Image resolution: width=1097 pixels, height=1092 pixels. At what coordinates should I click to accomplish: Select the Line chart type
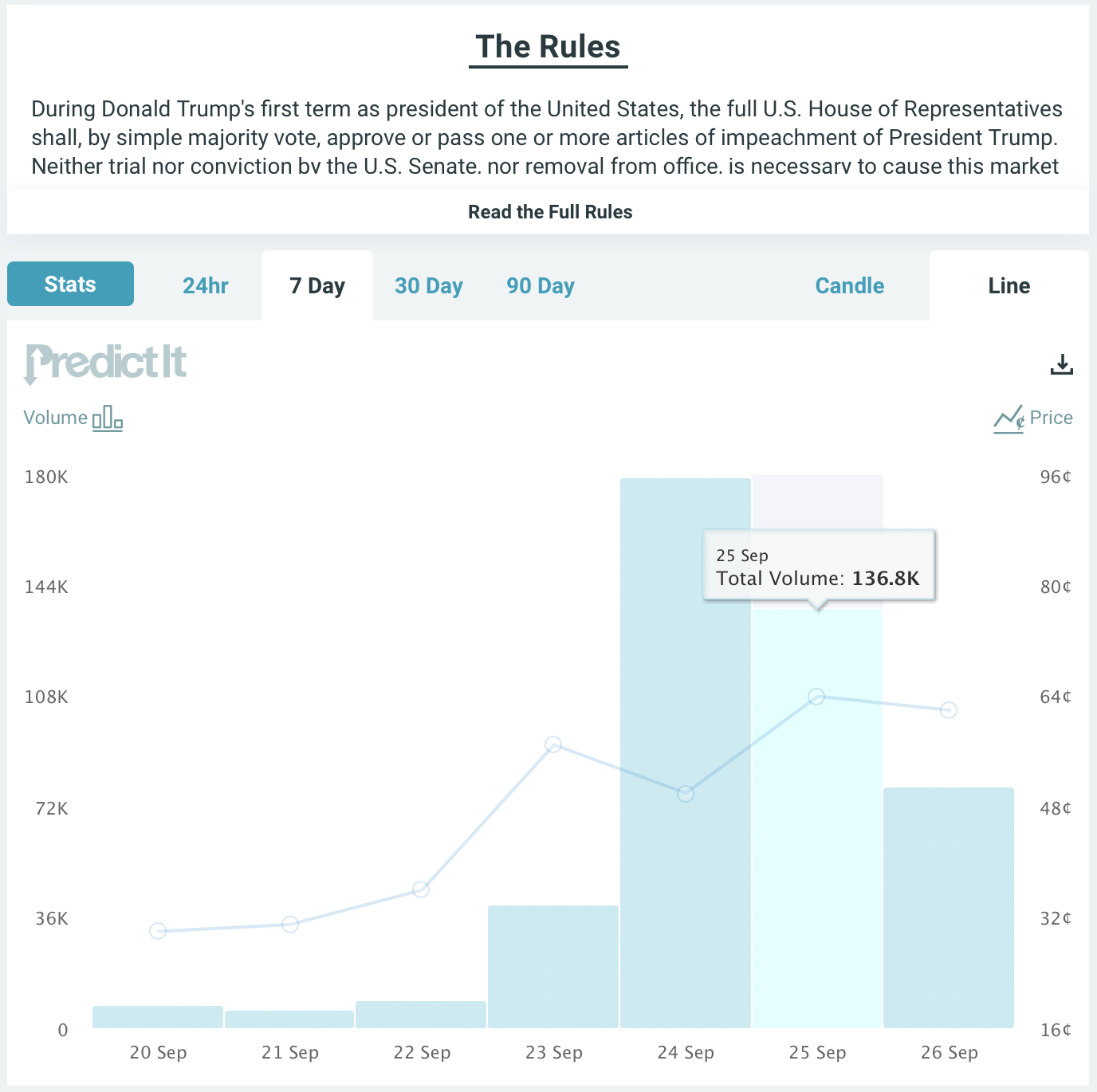point(1009,285)
